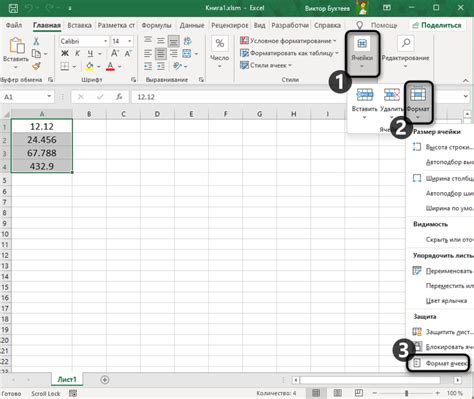The height and width of the screenshot is (399, 474).
Task: Click the Format Painter brush icon
Action: click(36, 67)
